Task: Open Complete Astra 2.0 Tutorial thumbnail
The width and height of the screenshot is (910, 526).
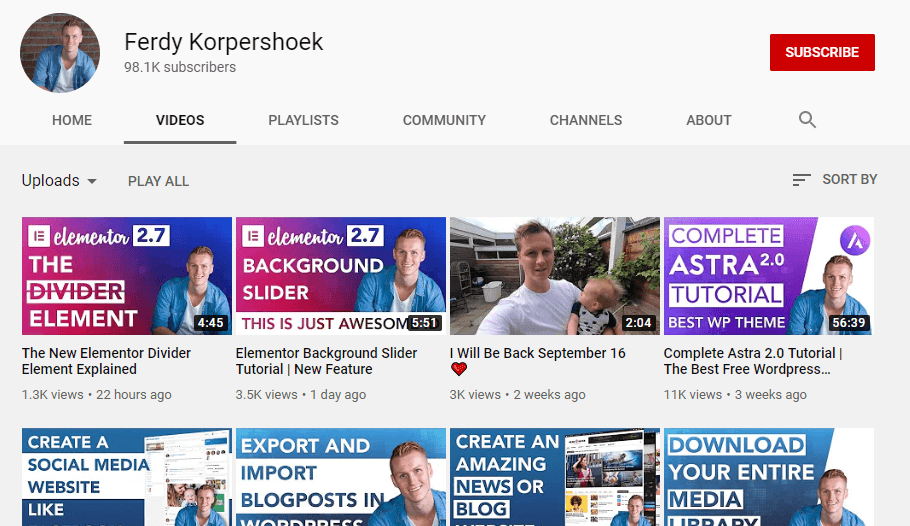Action: pyautogui.click(x=768, y=276)
